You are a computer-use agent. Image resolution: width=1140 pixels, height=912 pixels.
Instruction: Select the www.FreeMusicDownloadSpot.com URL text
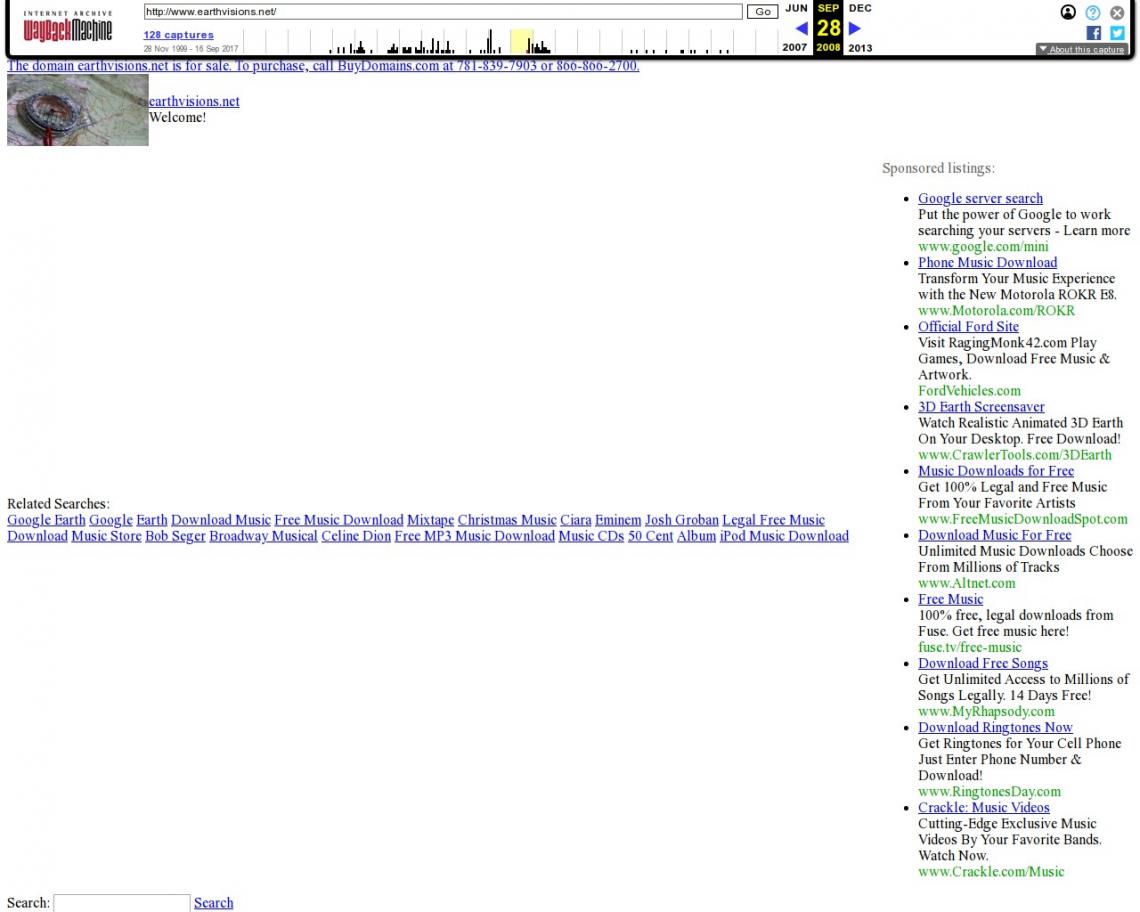pyautogui.click(x=1022, y=519)
